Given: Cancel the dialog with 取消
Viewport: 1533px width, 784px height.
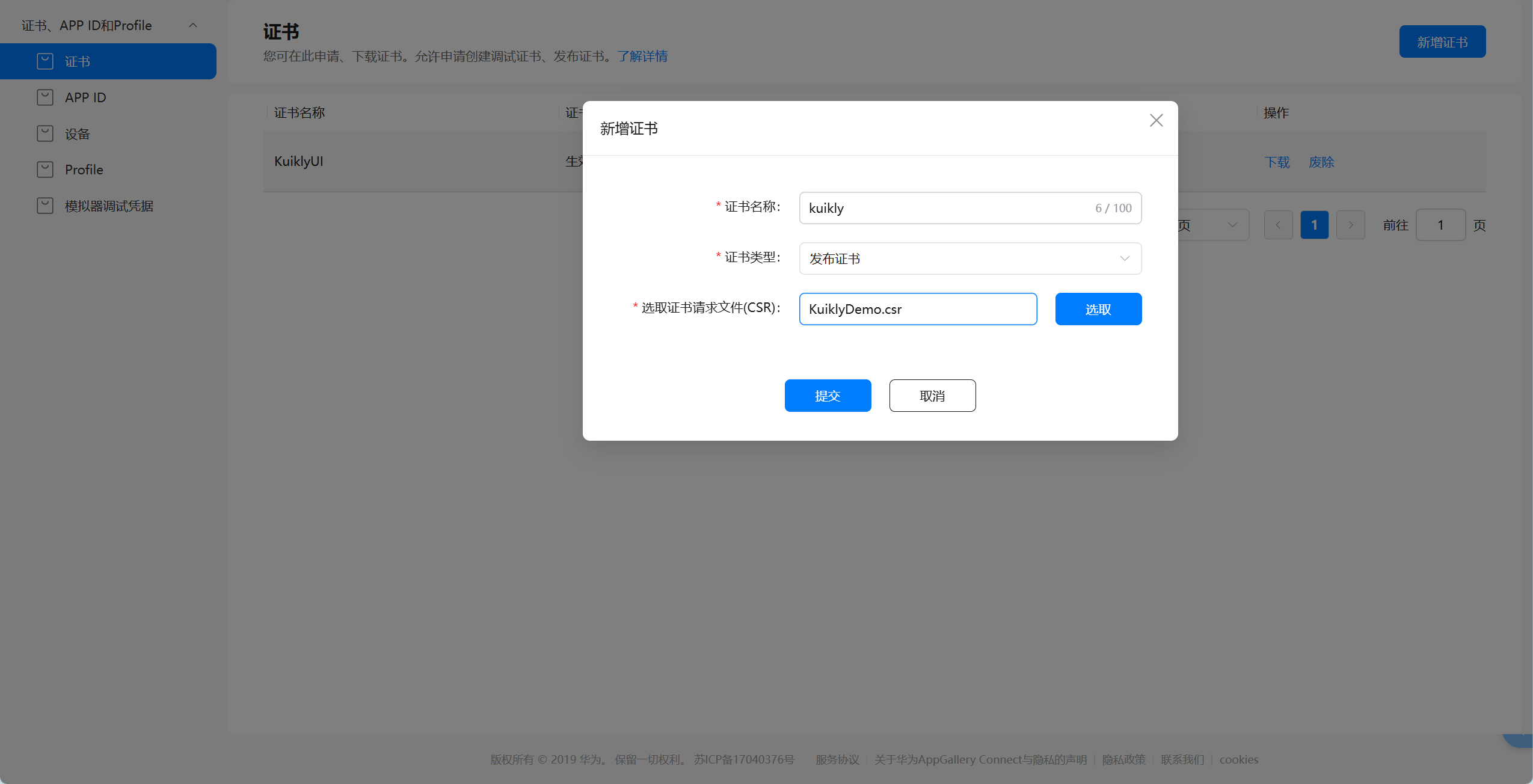Looking at the screenshot, I should coord(932,395).
